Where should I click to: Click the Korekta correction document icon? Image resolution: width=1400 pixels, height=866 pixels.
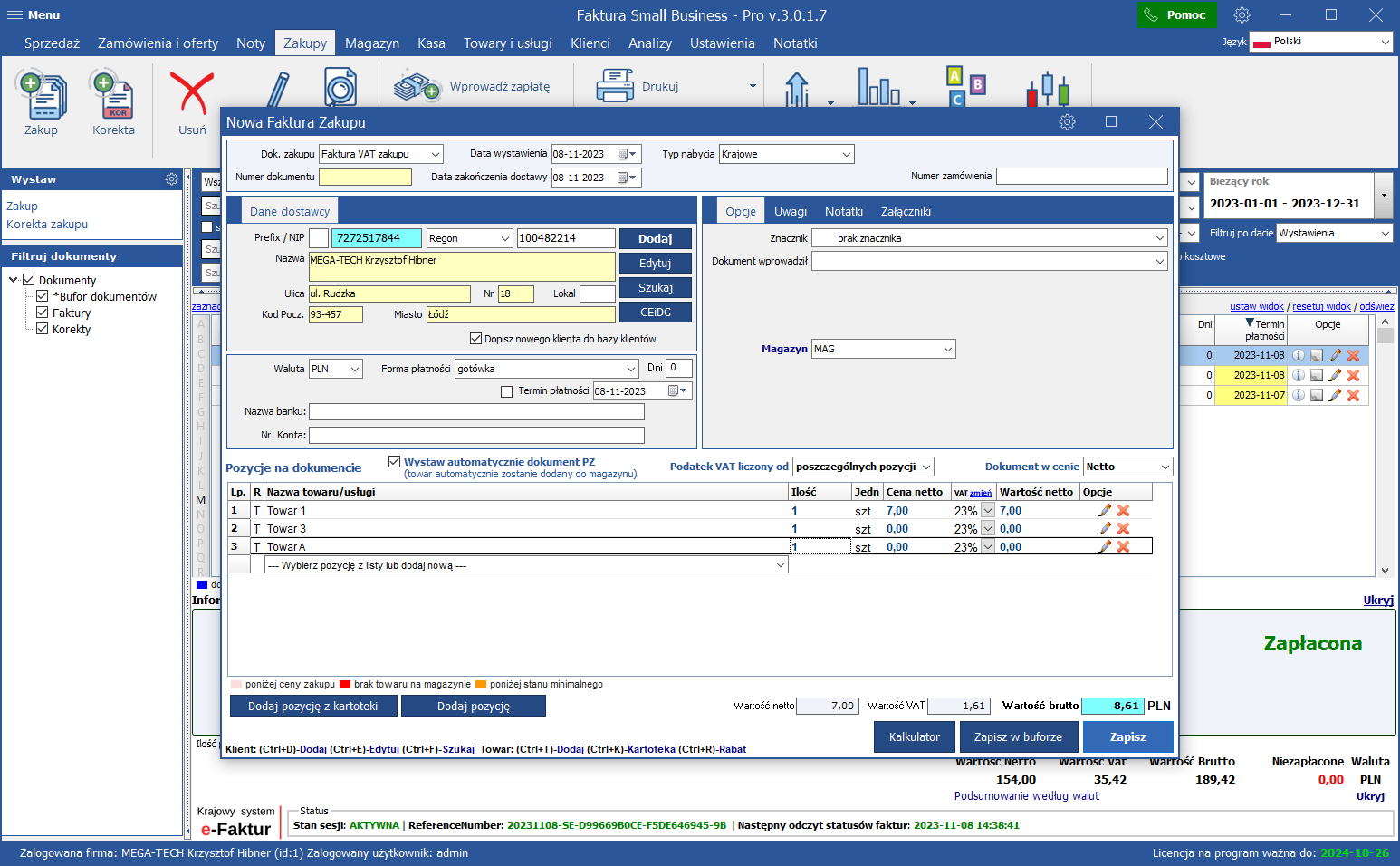113,96
